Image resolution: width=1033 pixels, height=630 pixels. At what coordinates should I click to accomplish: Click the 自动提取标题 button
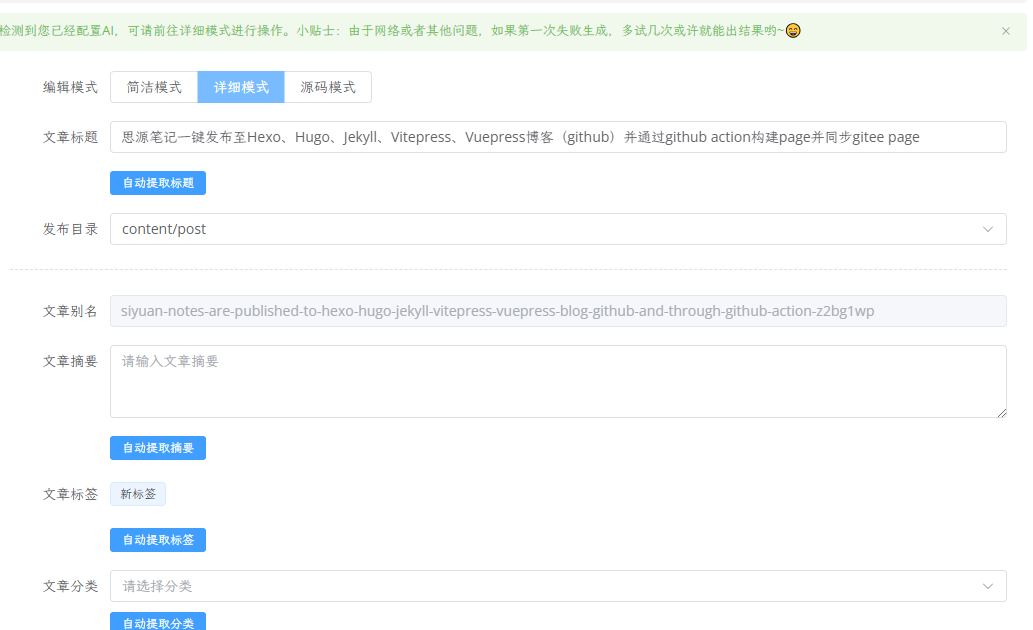coord(157,183)
